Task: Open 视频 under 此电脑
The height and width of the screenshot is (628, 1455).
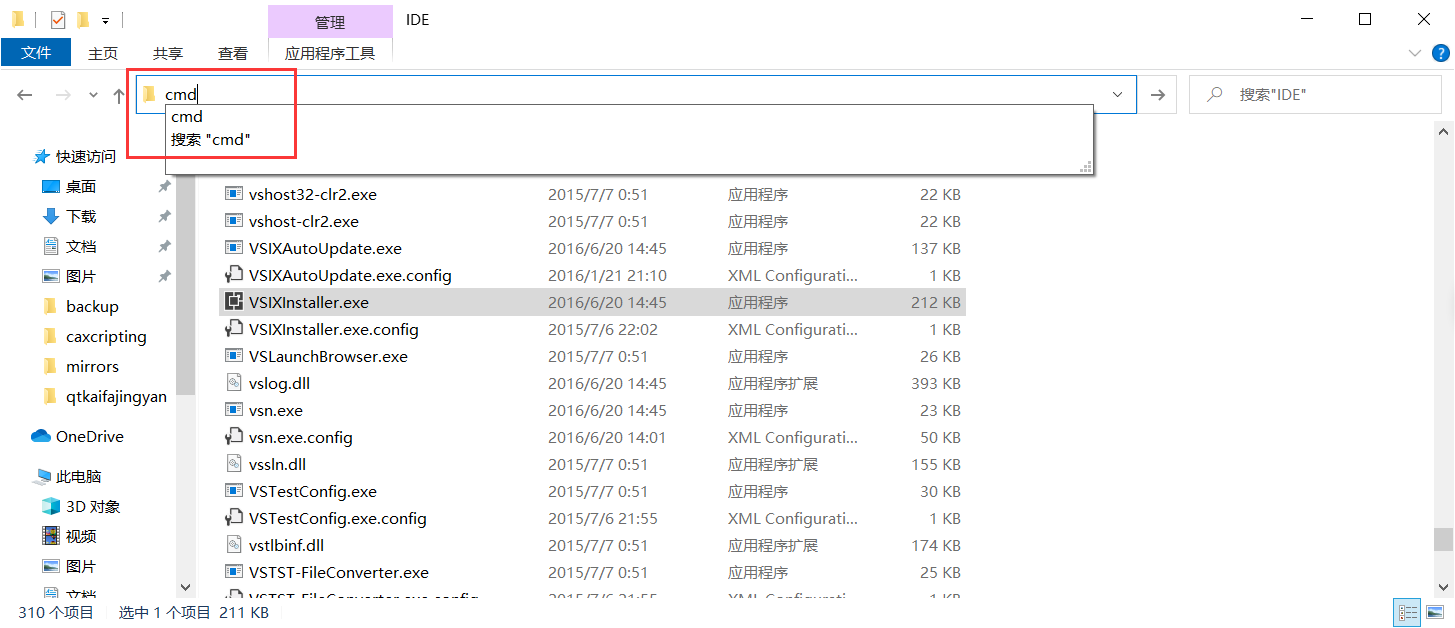Action: [x=81, y=537]
